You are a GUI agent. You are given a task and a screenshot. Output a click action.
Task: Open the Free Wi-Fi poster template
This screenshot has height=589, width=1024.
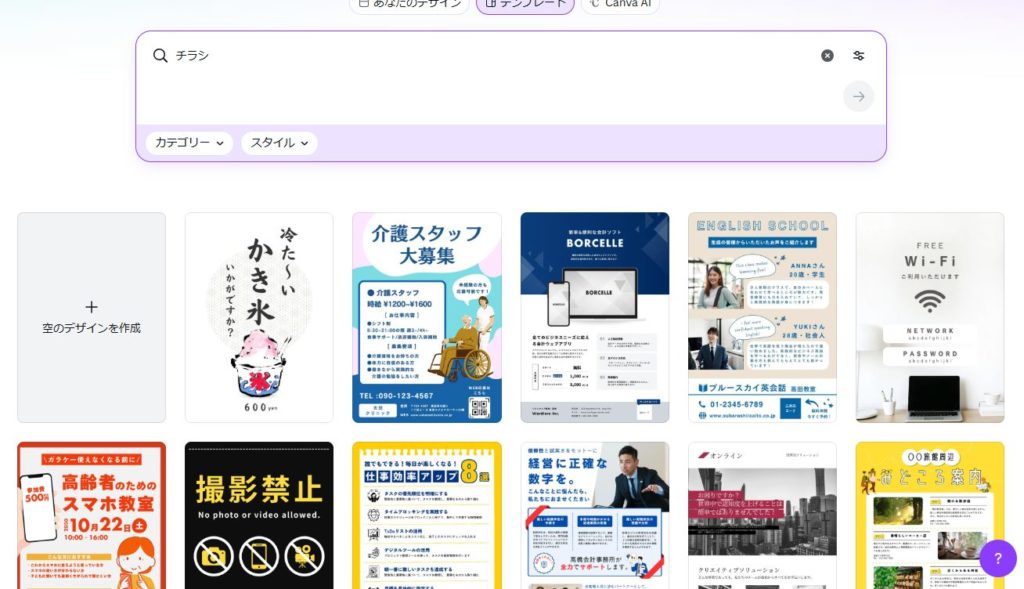tap(930, 317)
